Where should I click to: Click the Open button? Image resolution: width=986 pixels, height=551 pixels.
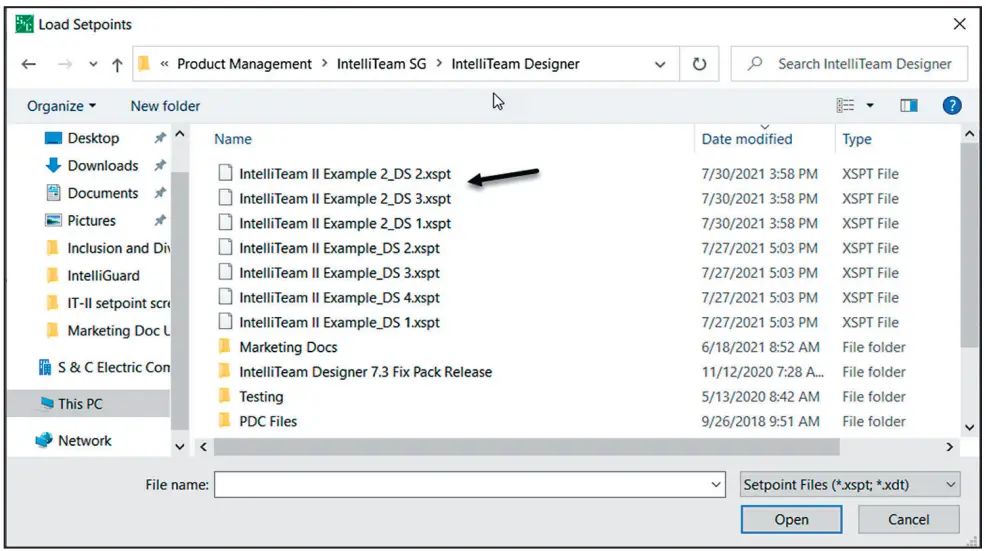(791, 519)
